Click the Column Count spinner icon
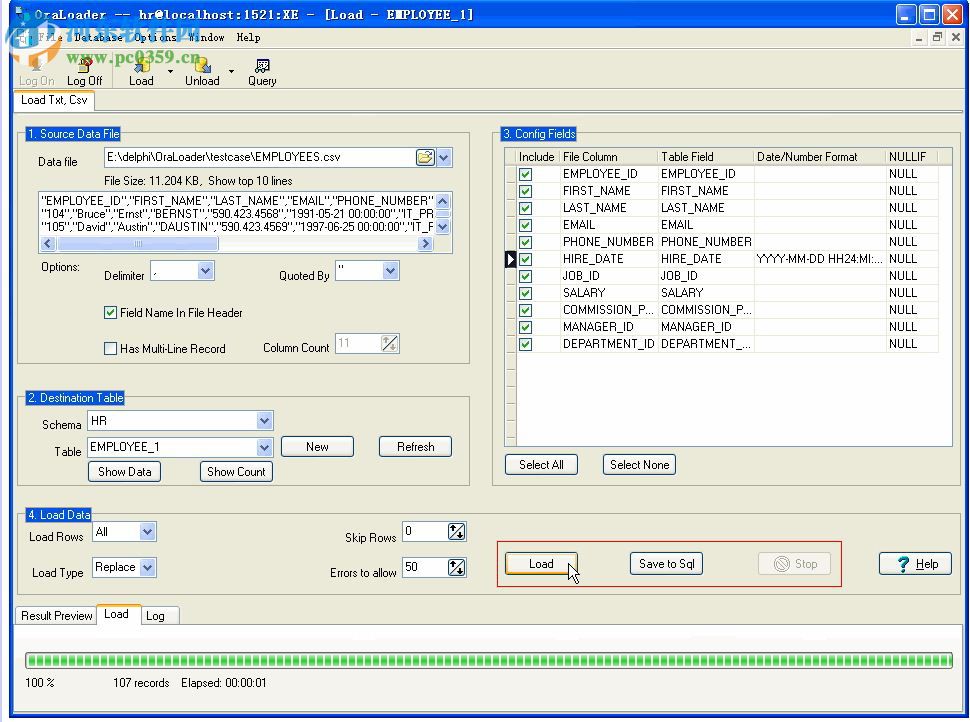 [389, 344]
